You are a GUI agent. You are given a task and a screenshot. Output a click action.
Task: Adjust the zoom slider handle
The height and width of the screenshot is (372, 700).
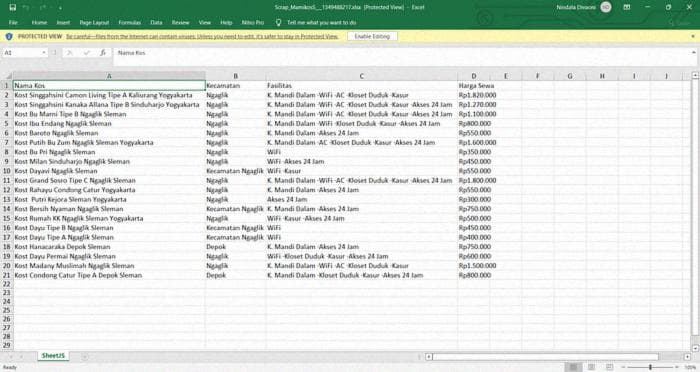[650, 367]
